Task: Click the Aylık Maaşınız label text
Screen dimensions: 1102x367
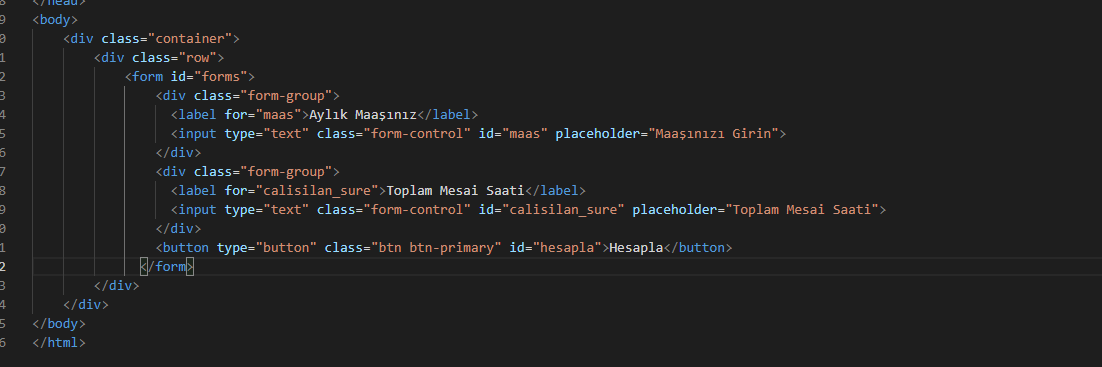Action: coord(363,115)
